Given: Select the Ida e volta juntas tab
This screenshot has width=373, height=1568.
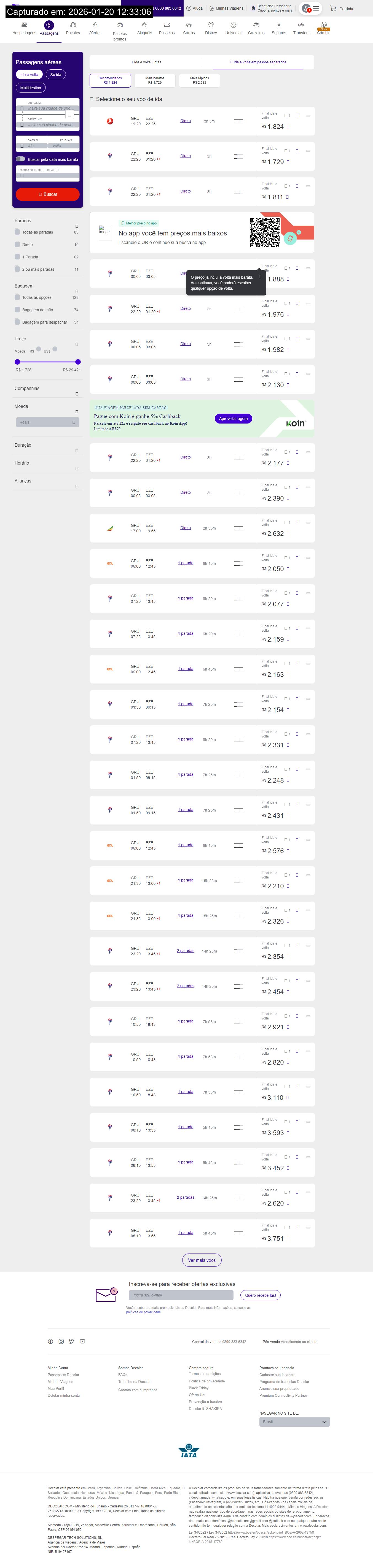Looking at the screenshot, I should pyautogui.click(x=146, y=62).
